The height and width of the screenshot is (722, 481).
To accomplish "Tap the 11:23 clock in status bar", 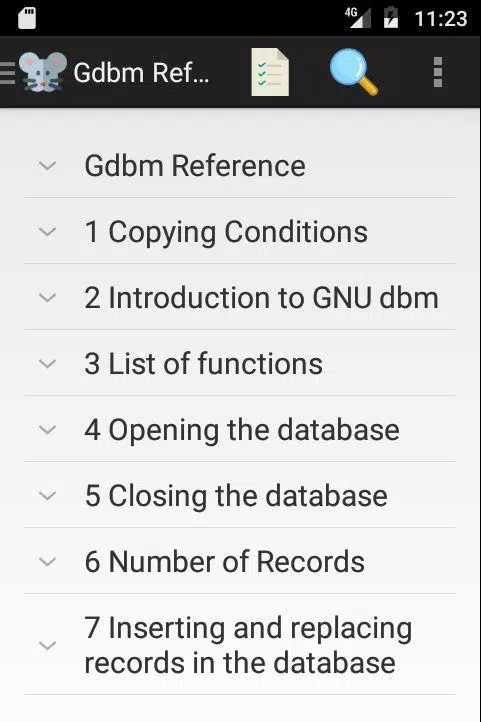I will 441,19.
